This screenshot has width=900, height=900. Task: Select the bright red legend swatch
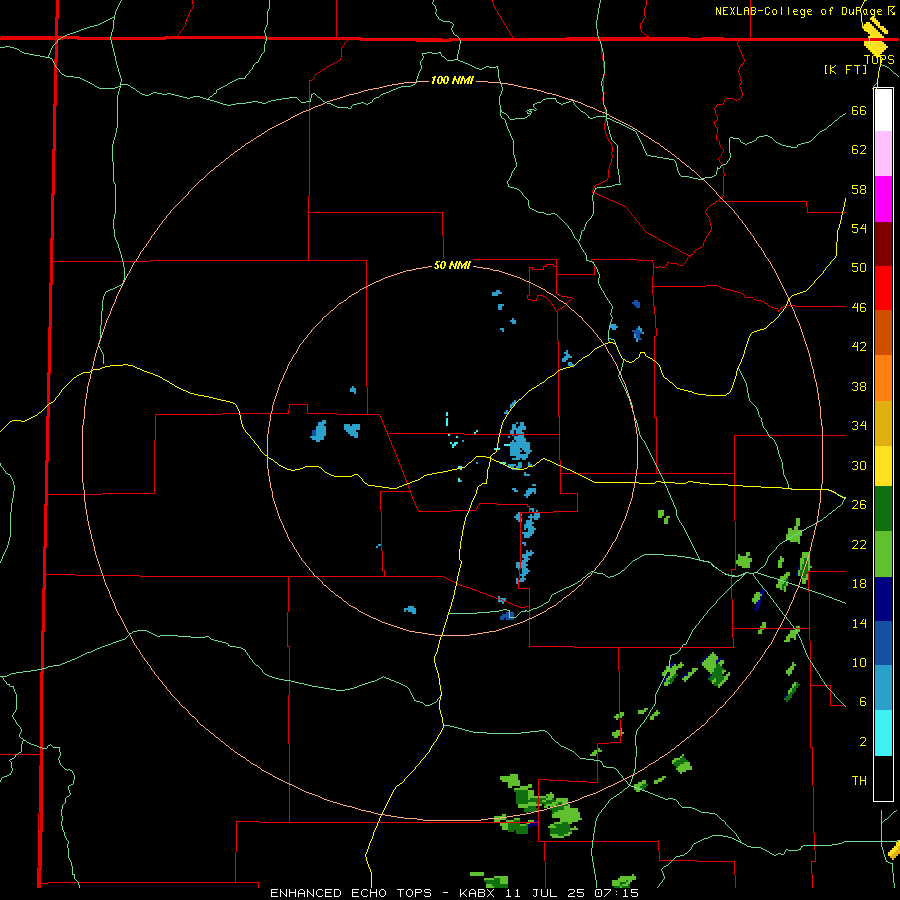[x=883, y=288]
